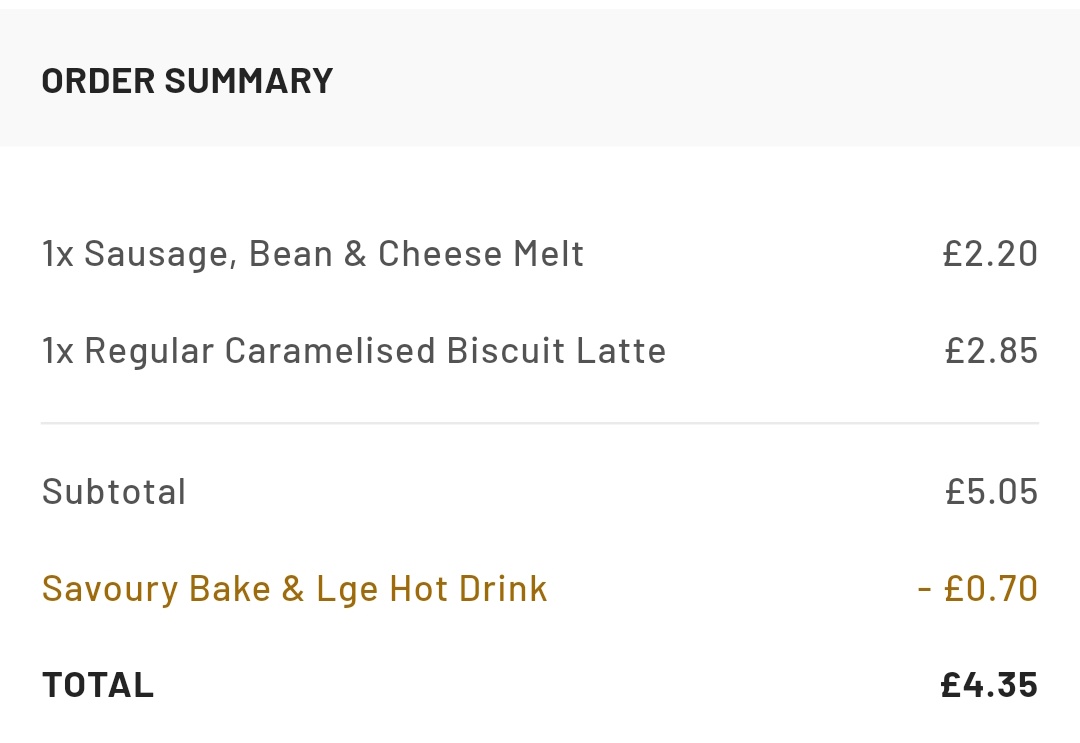Click the £4.35 total amount
This screenshot has width=1080, height=743.
tap(989, 685)
